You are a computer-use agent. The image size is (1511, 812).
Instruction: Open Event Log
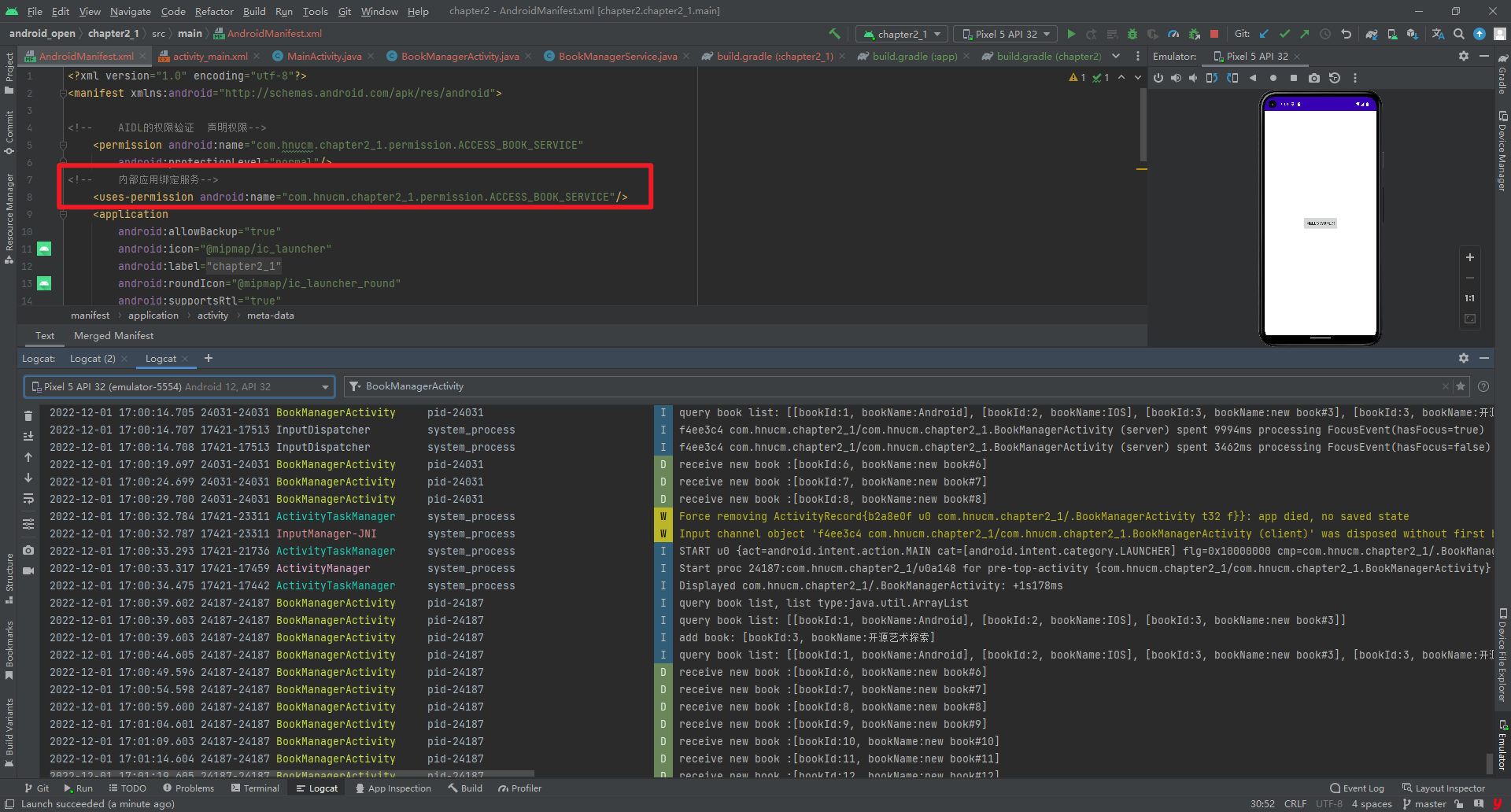pyautogui.click(x=1357, y=788)
